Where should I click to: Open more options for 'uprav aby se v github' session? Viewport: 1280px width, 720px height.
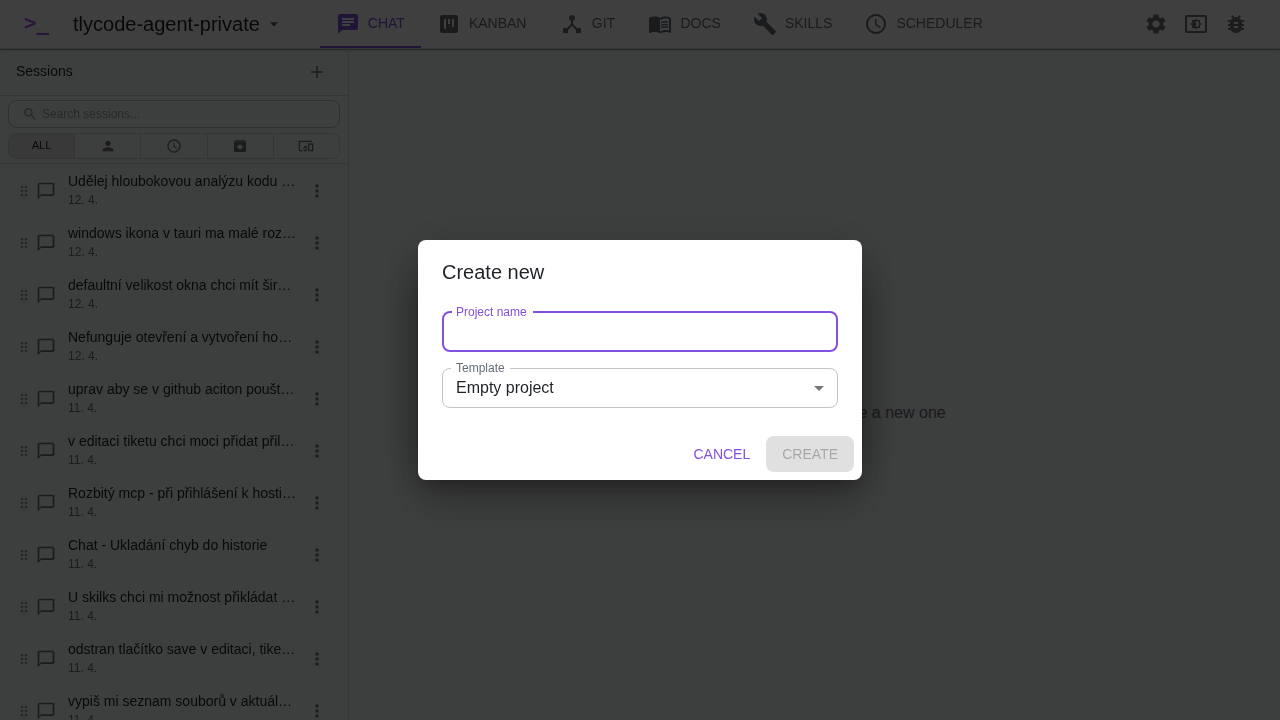pos(317,399)
